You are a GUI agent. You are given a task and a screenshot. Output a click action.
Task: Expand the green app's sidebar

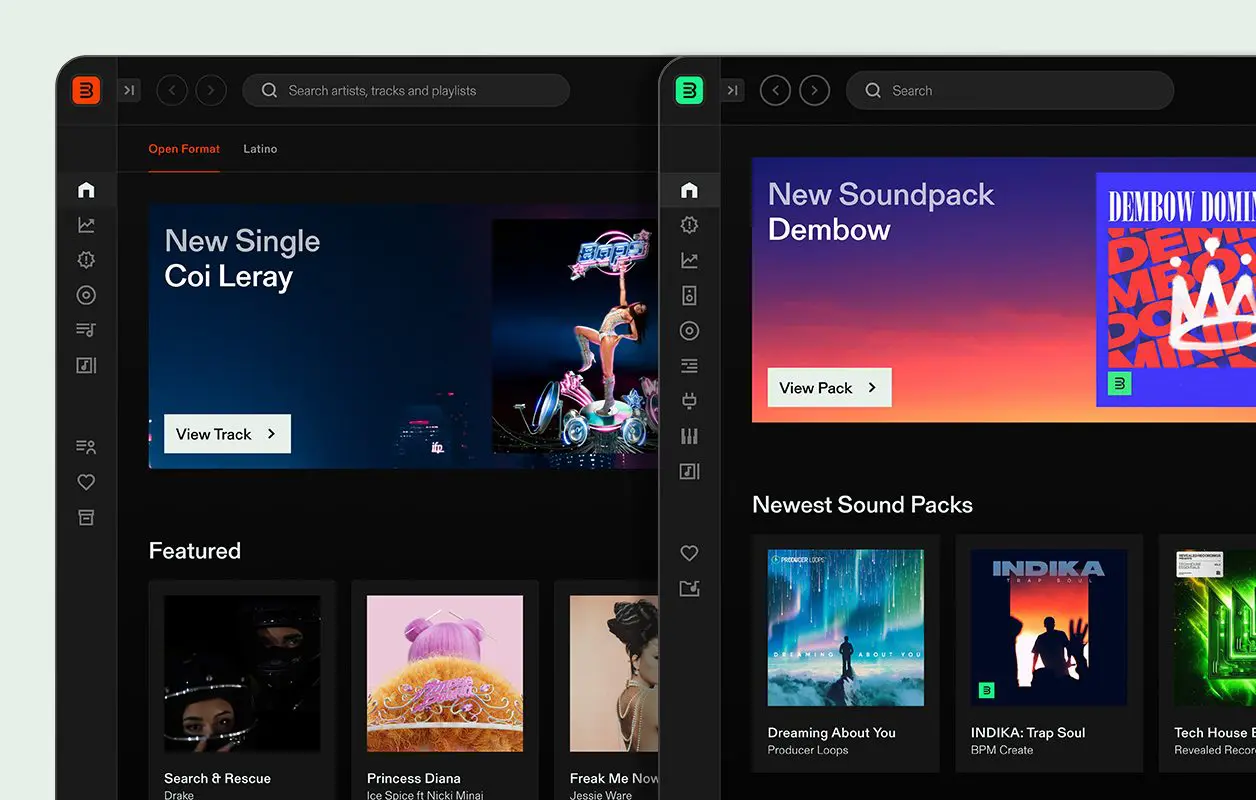coord(732,91)
